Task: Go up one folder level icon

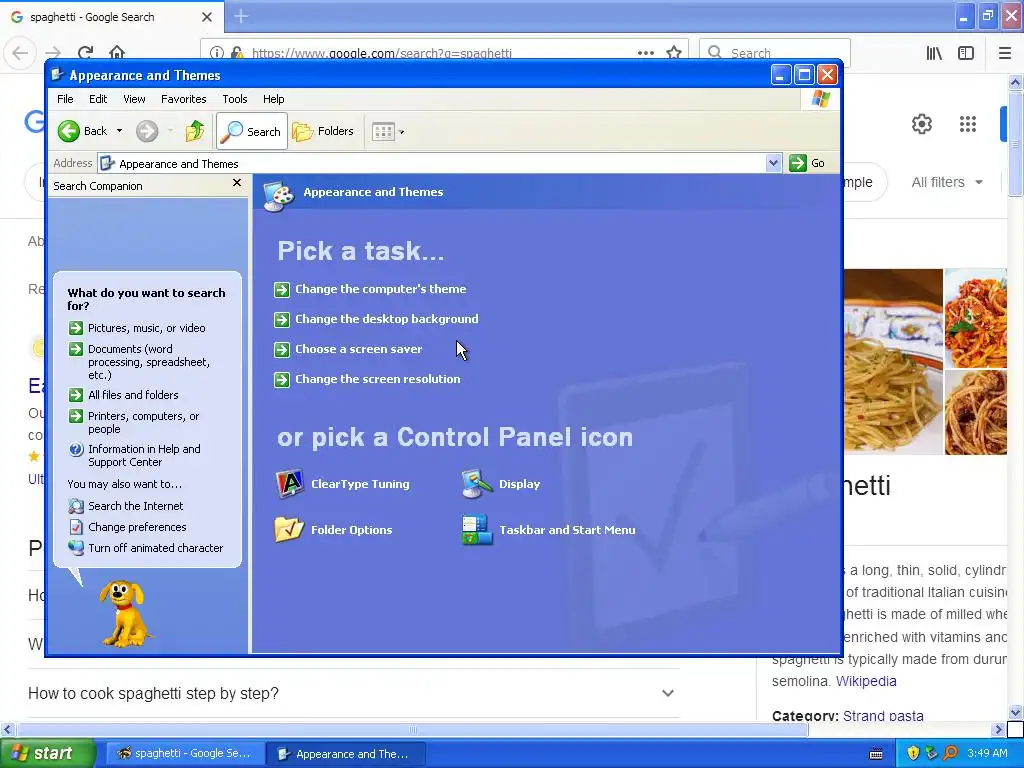Action: [194, 131]
